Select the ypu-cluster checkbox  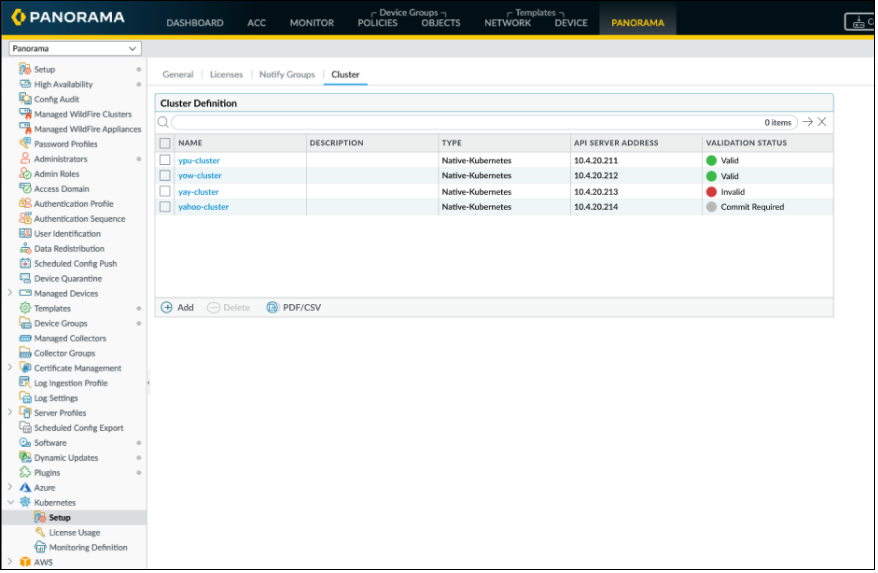[166, 160]
